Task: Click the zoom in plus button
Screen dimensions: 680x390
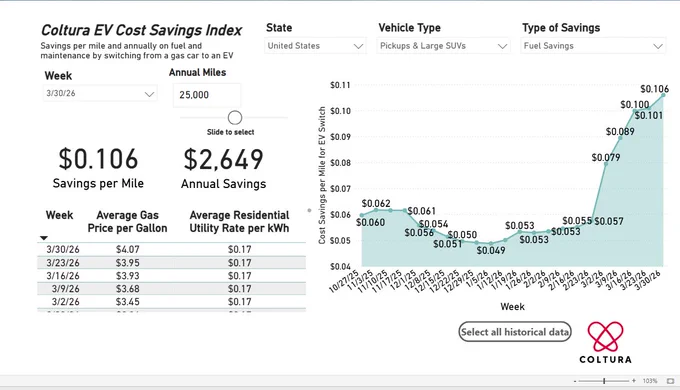Action: click(x=634, y=381)
